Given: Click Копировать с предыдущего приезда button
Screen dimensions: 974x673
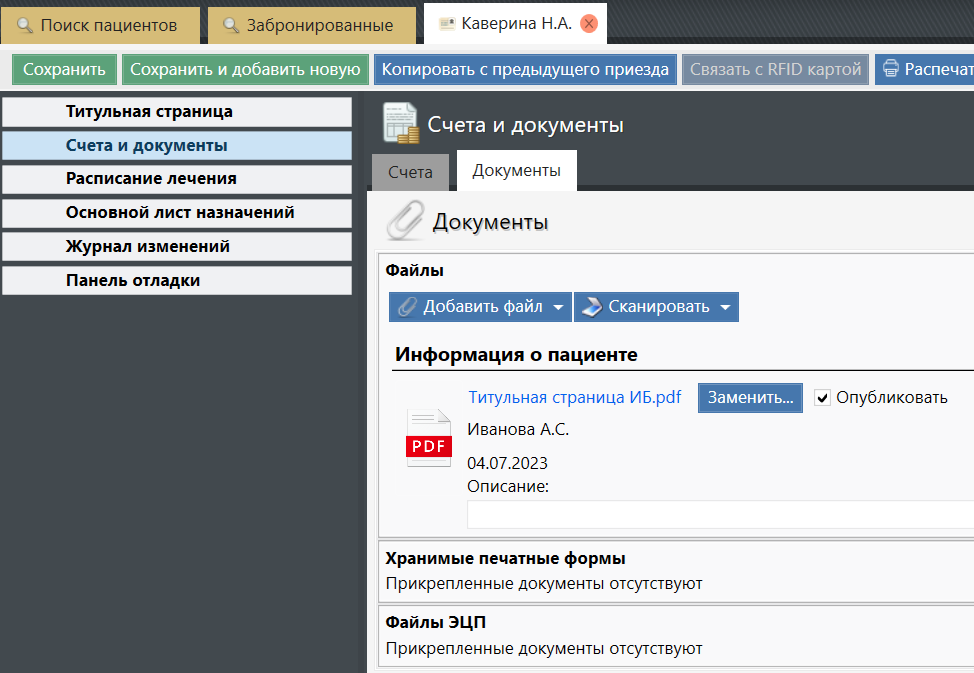Looking at the screenshot, I should (525, 70).
